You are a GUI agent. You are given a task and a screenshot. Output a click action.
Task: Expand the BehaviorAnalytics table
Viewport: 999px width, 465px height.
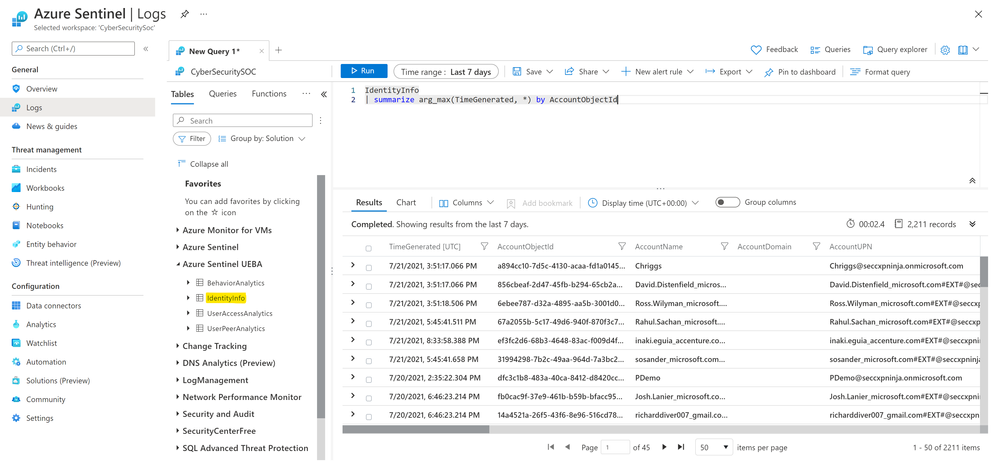[x=188, y=282]
